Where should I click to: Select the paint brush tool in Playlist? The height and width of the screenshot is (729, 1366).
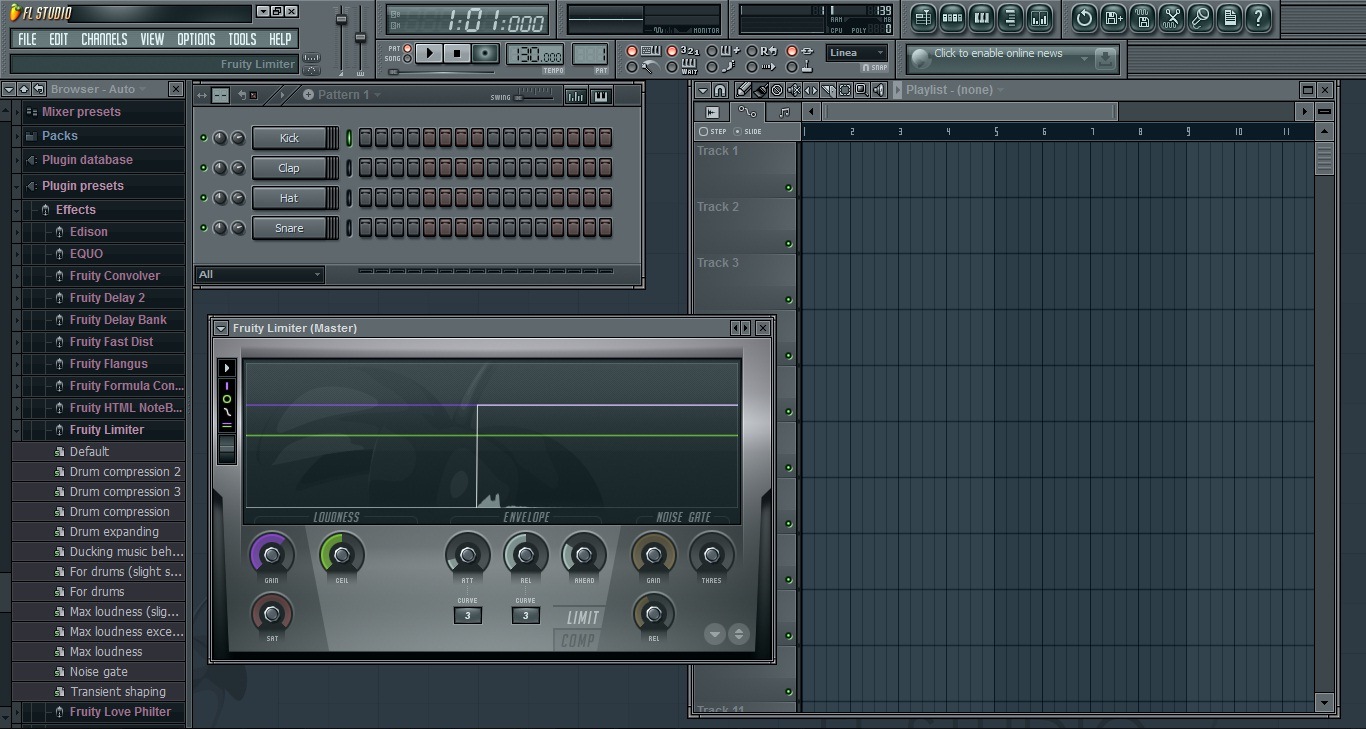coord(760,90)
